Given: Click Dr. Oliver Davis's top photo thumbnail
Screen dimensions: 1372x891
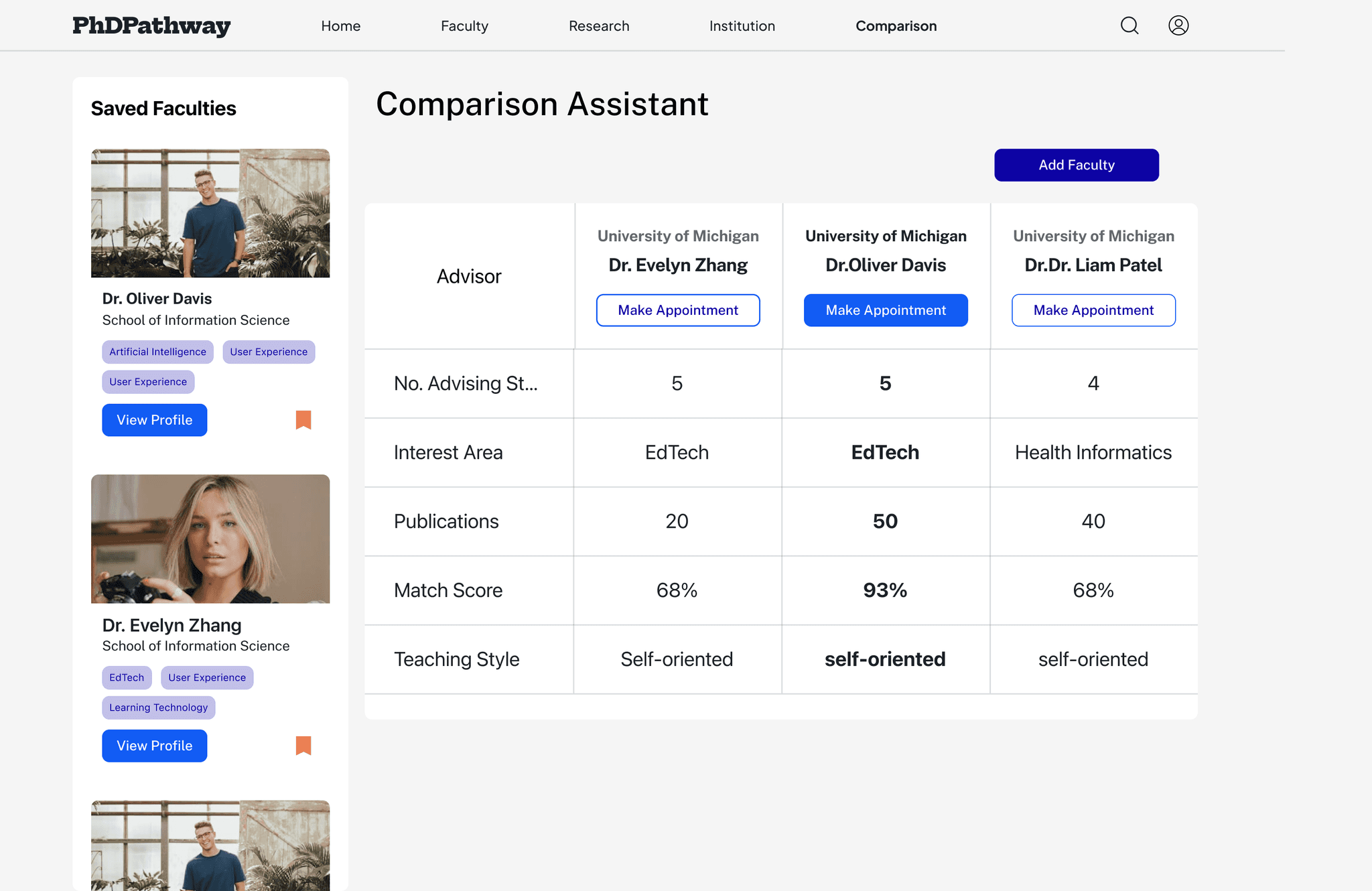Looking at the screenshot, I should click(210, 213).
